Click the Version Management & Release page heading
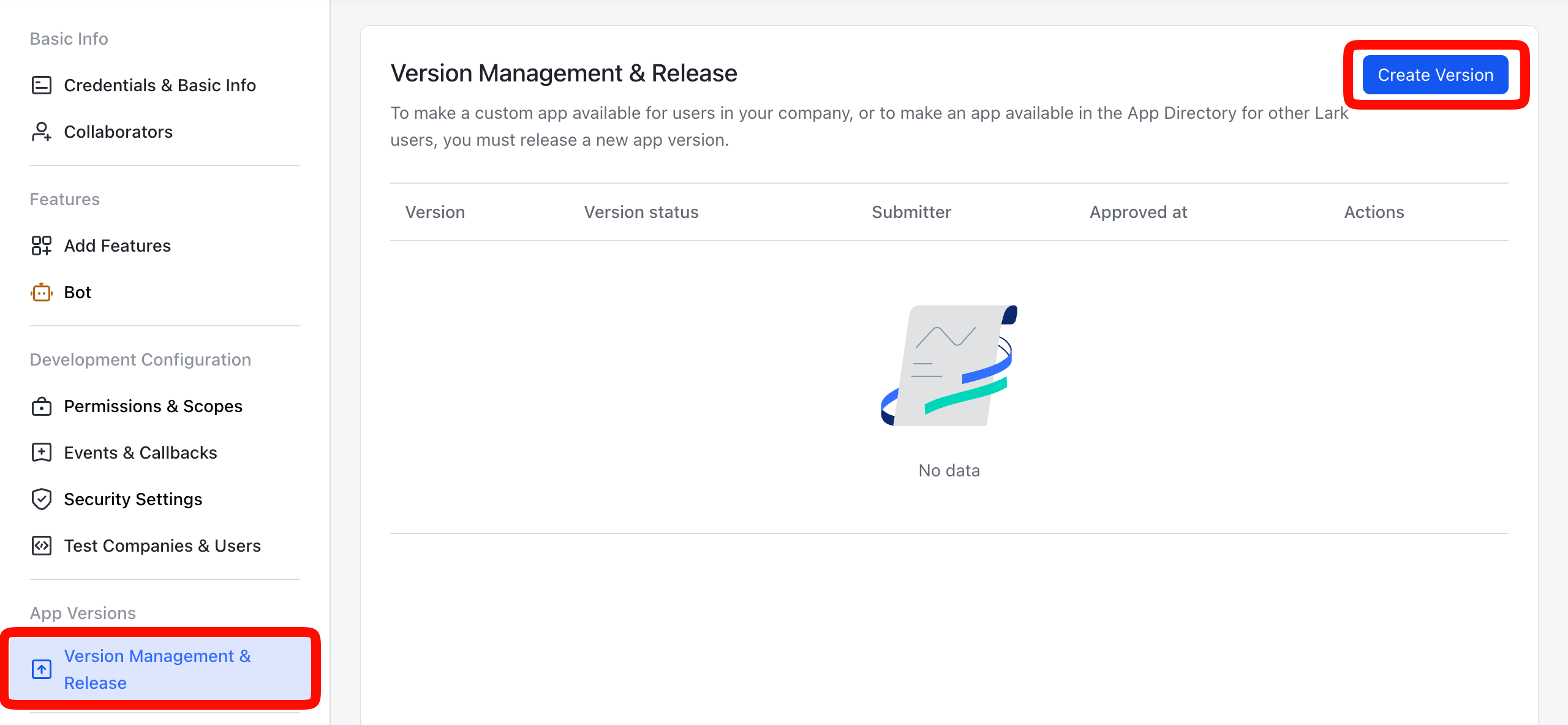 pyautogui.click(x=564, y=73)
